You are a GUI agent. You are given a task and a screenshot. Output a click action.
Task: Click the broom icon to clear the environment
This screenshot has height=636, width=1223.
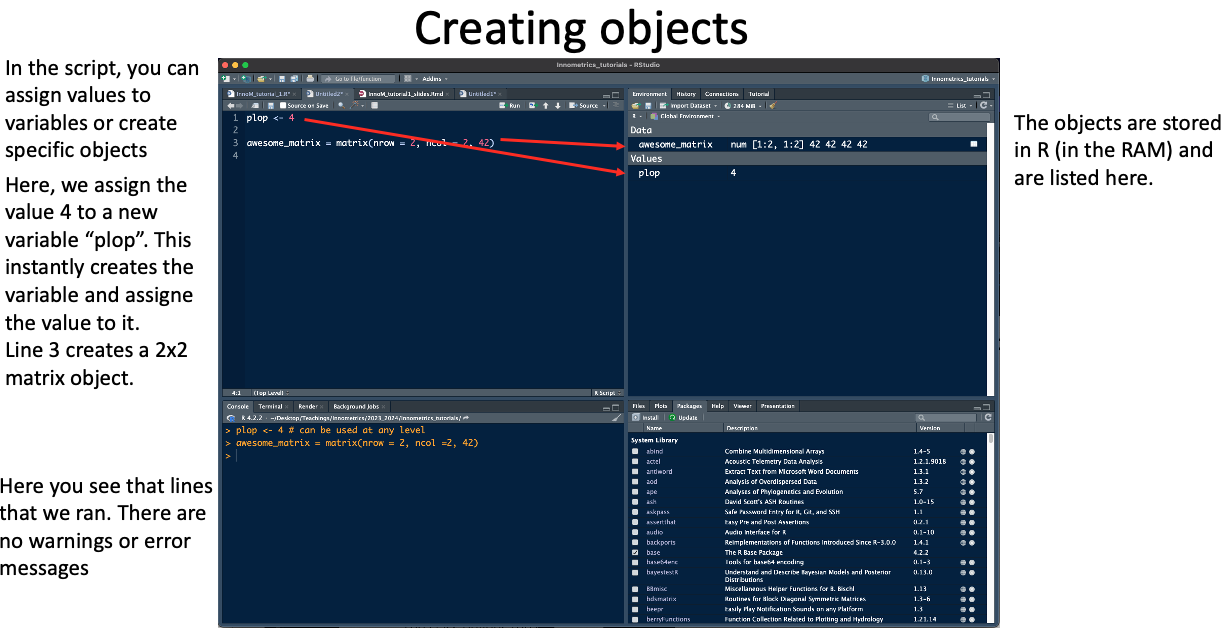[x=772, y=105]
